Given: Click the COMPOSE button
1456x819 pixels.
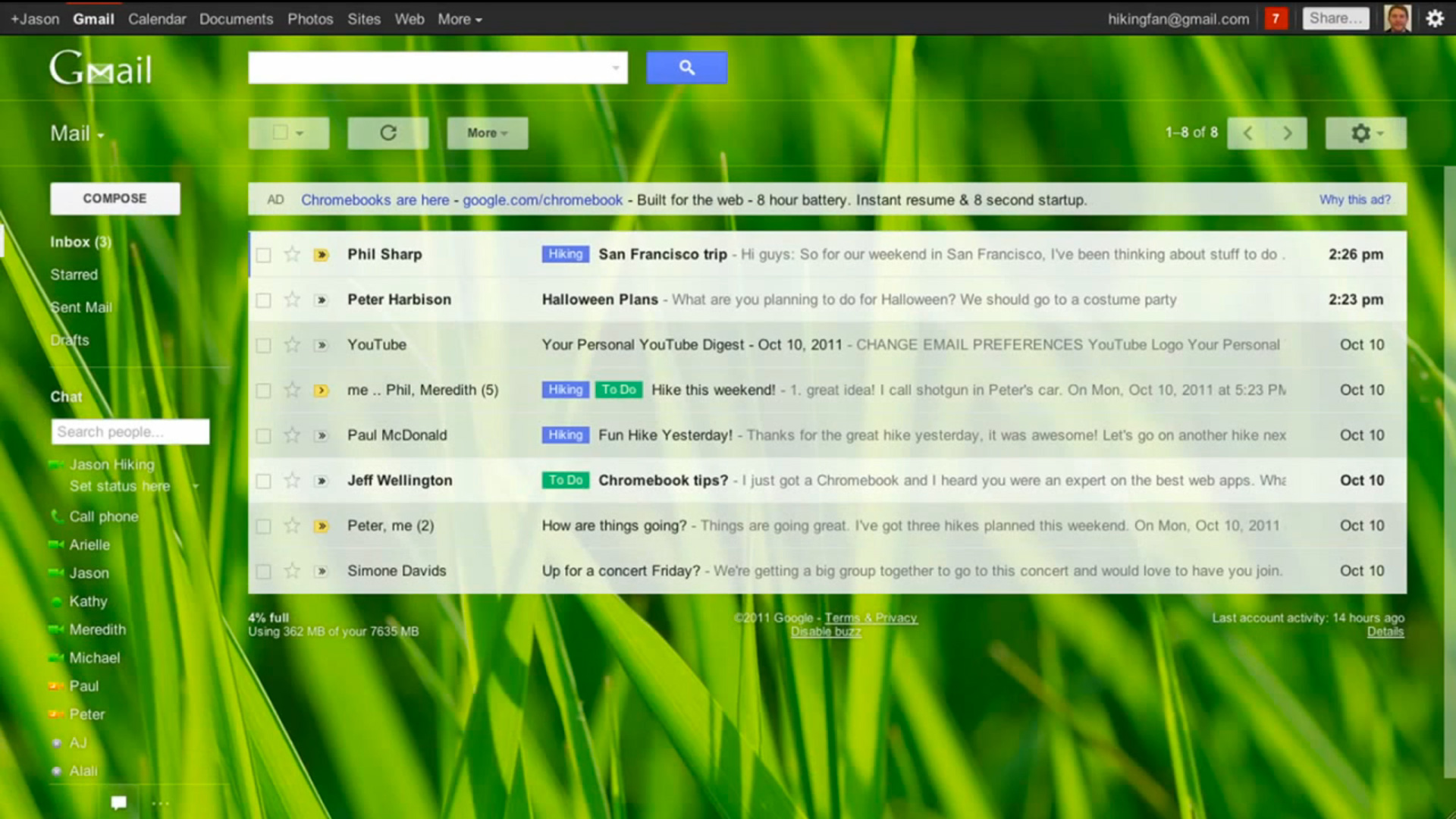Looking at the screenshot, I should [115, 198].
